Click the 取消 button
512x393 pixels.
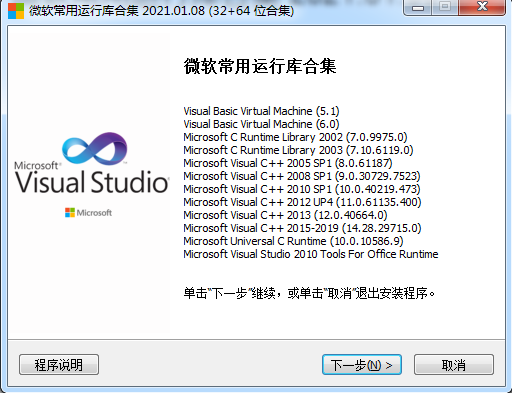pos(454,365)
